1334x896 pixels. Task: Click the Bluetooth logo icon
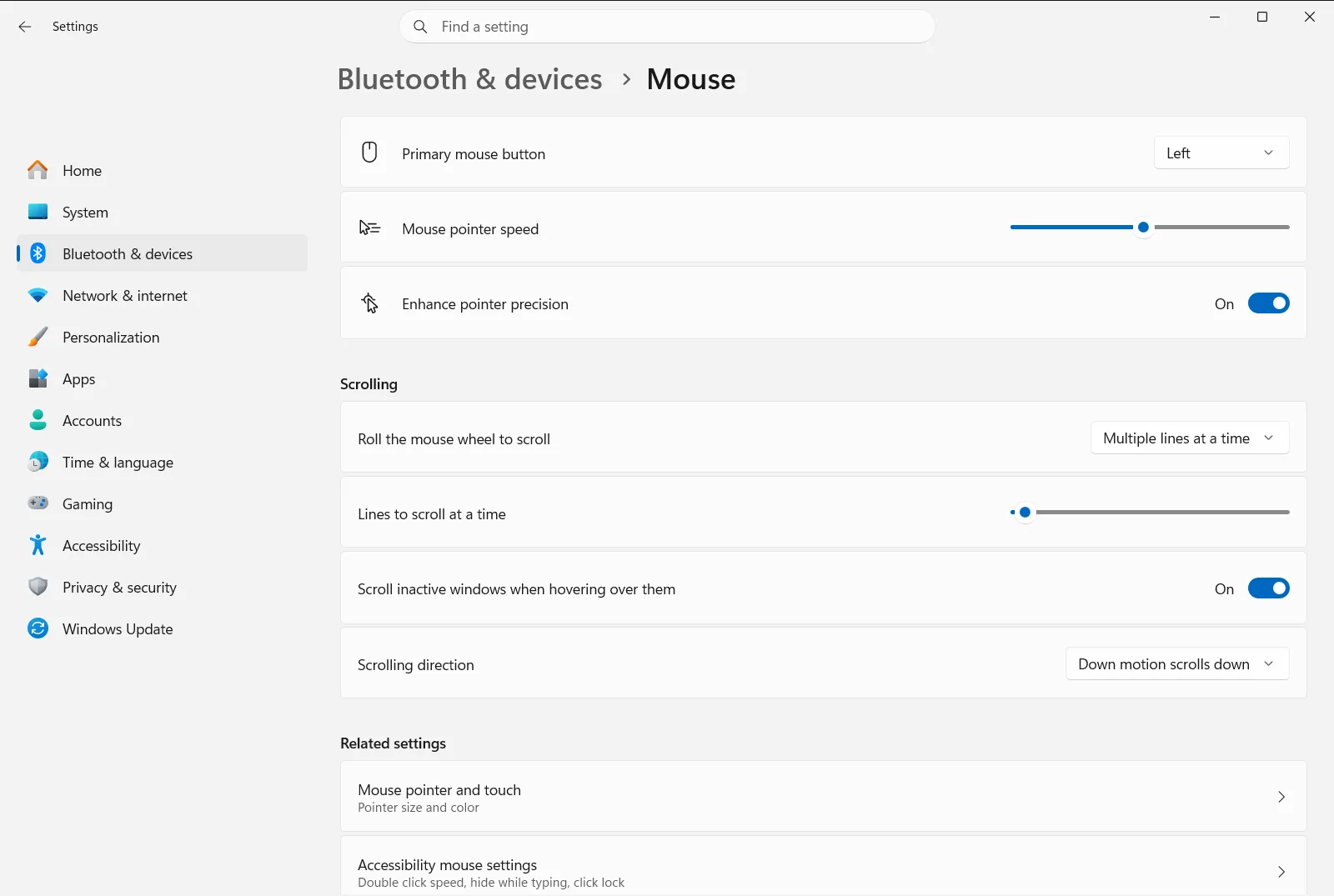click(38, 253)
